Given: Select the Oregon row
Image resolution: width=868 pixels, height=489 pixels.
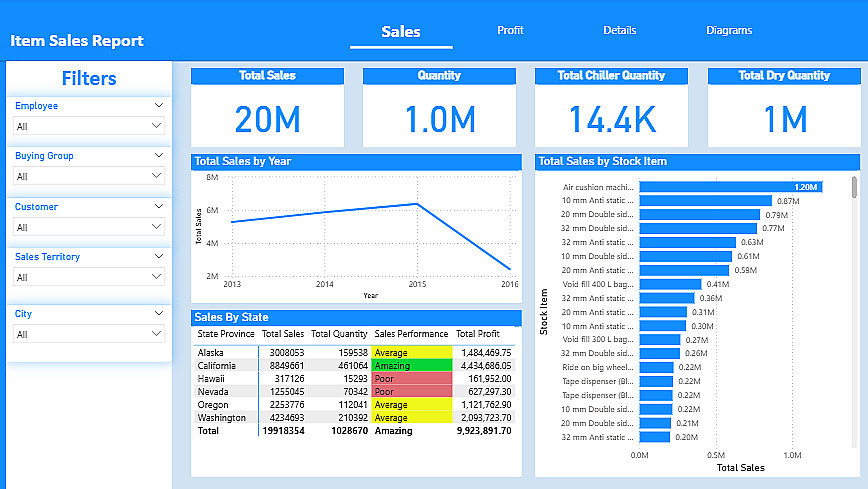Looking at the screenshot, I should coord(354,405).
